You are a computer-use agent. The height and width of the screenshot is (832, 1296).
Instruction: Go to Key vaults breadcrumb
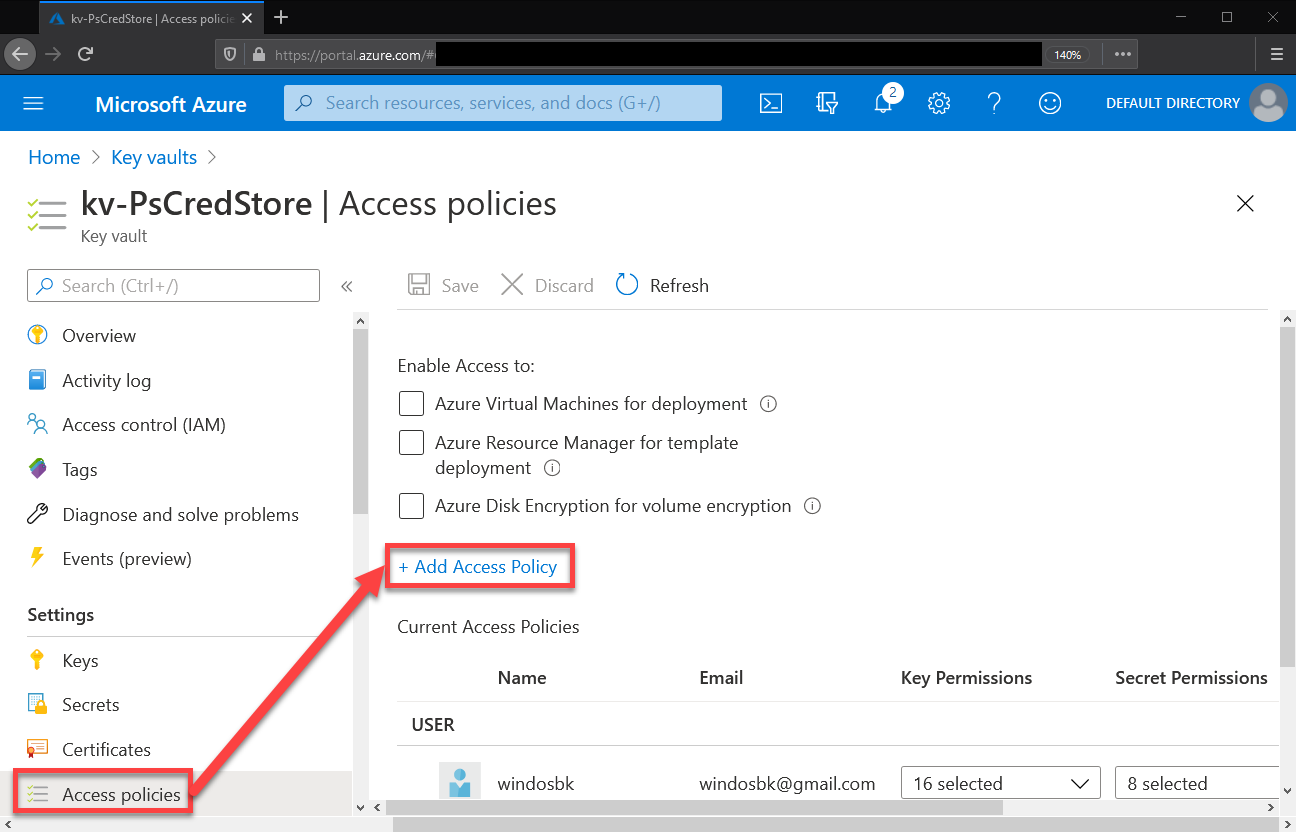154,157
